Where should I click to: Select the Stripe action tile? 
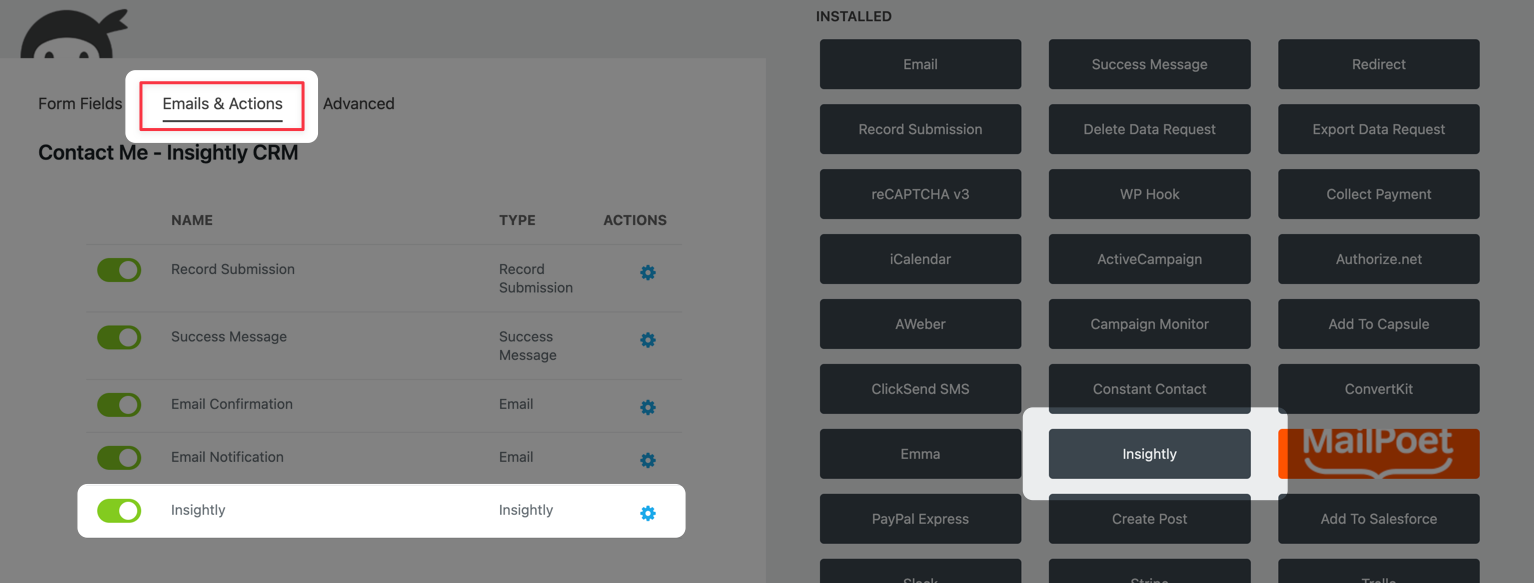(x=1149, y=578)
